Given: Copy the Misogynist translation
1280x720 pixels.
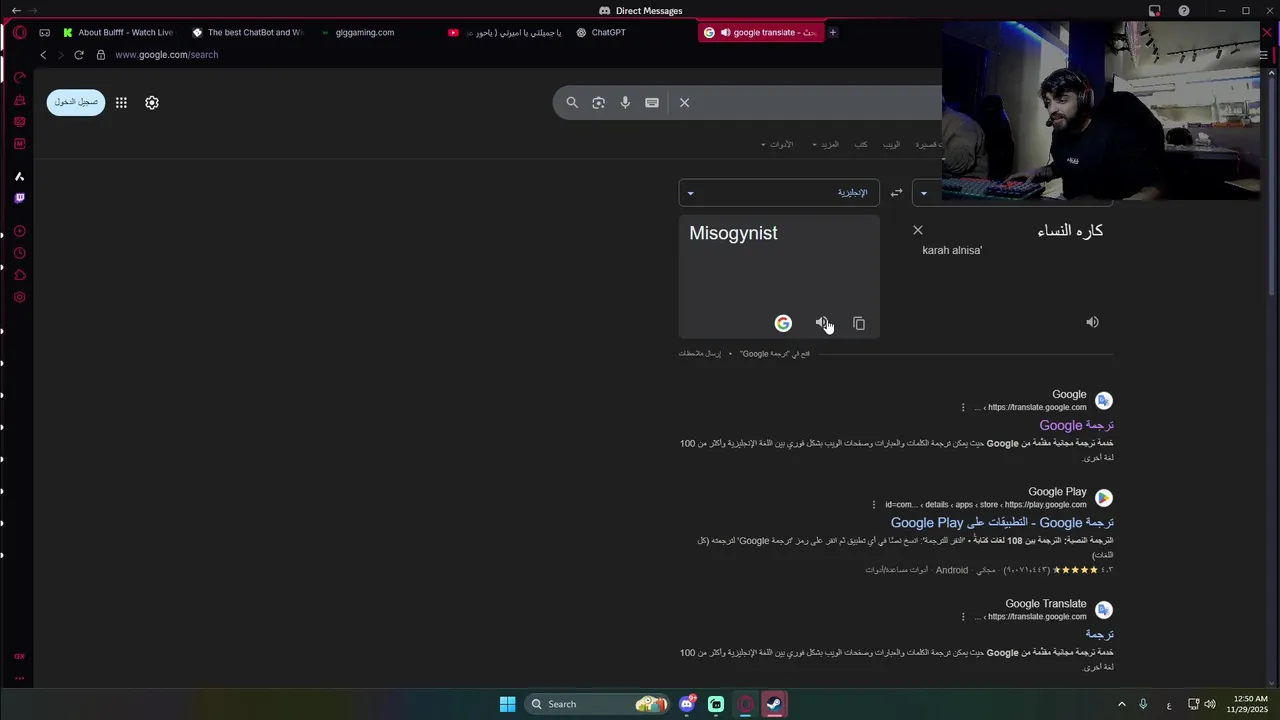Looking at the screenshot, I should 859,323.
